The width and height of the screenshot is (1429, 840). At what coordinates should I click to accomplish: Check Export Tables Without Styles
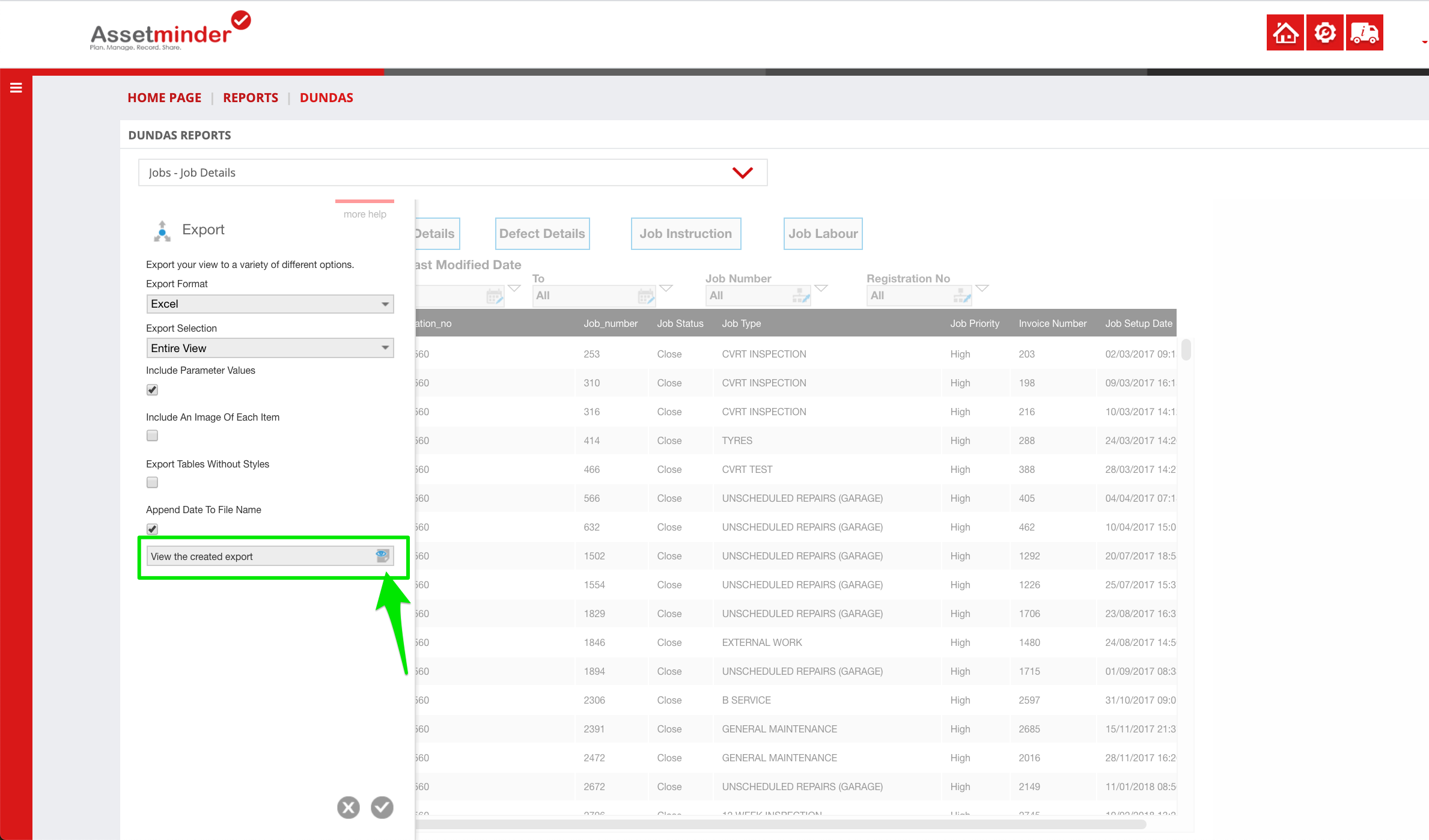point(152,482)
